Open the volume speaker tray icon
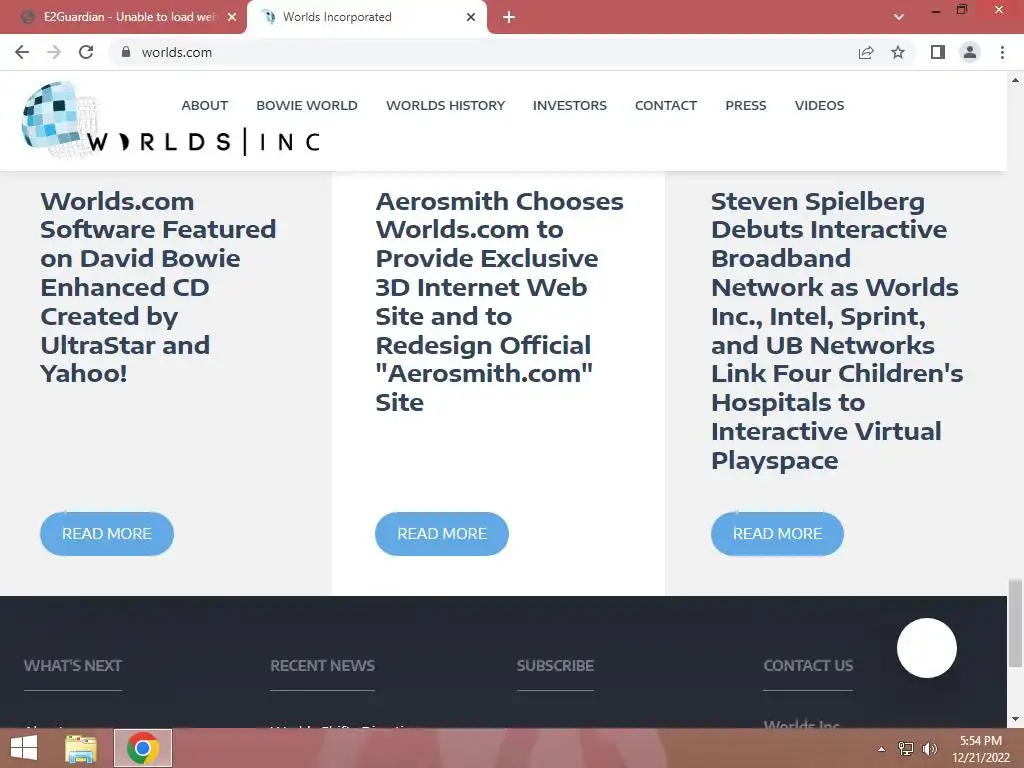This screenshot has height=768, width=1024. 929,748
